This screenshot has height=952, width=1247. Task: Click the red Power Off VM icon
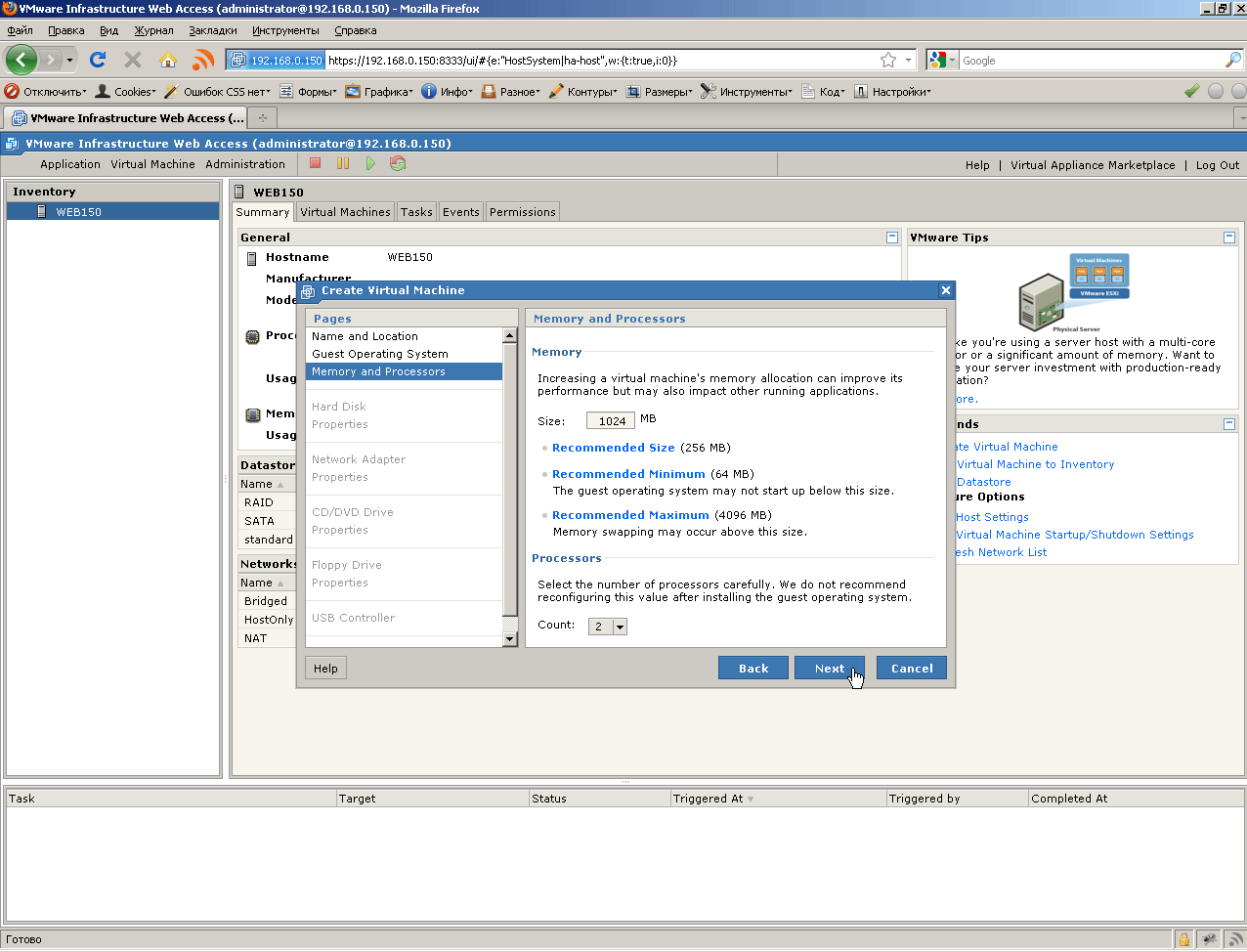(x=316, y=163)
